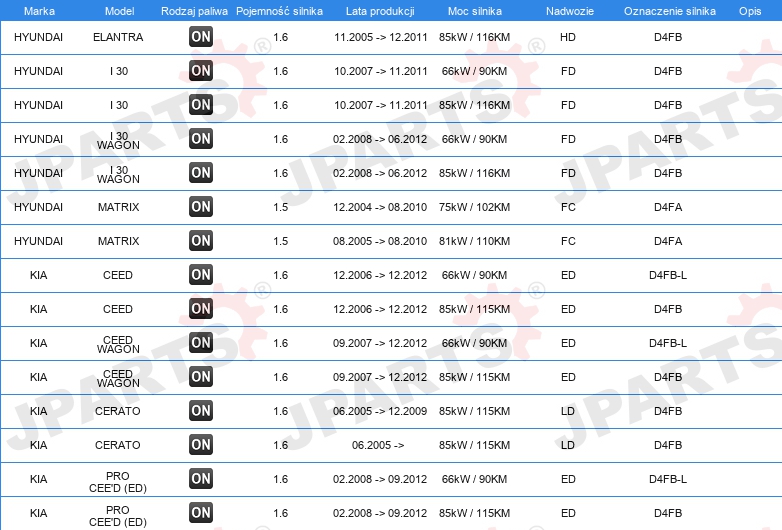782x530 pixels.
Task: Click the CERATO model with open-ended production
Action: [118, 445]
